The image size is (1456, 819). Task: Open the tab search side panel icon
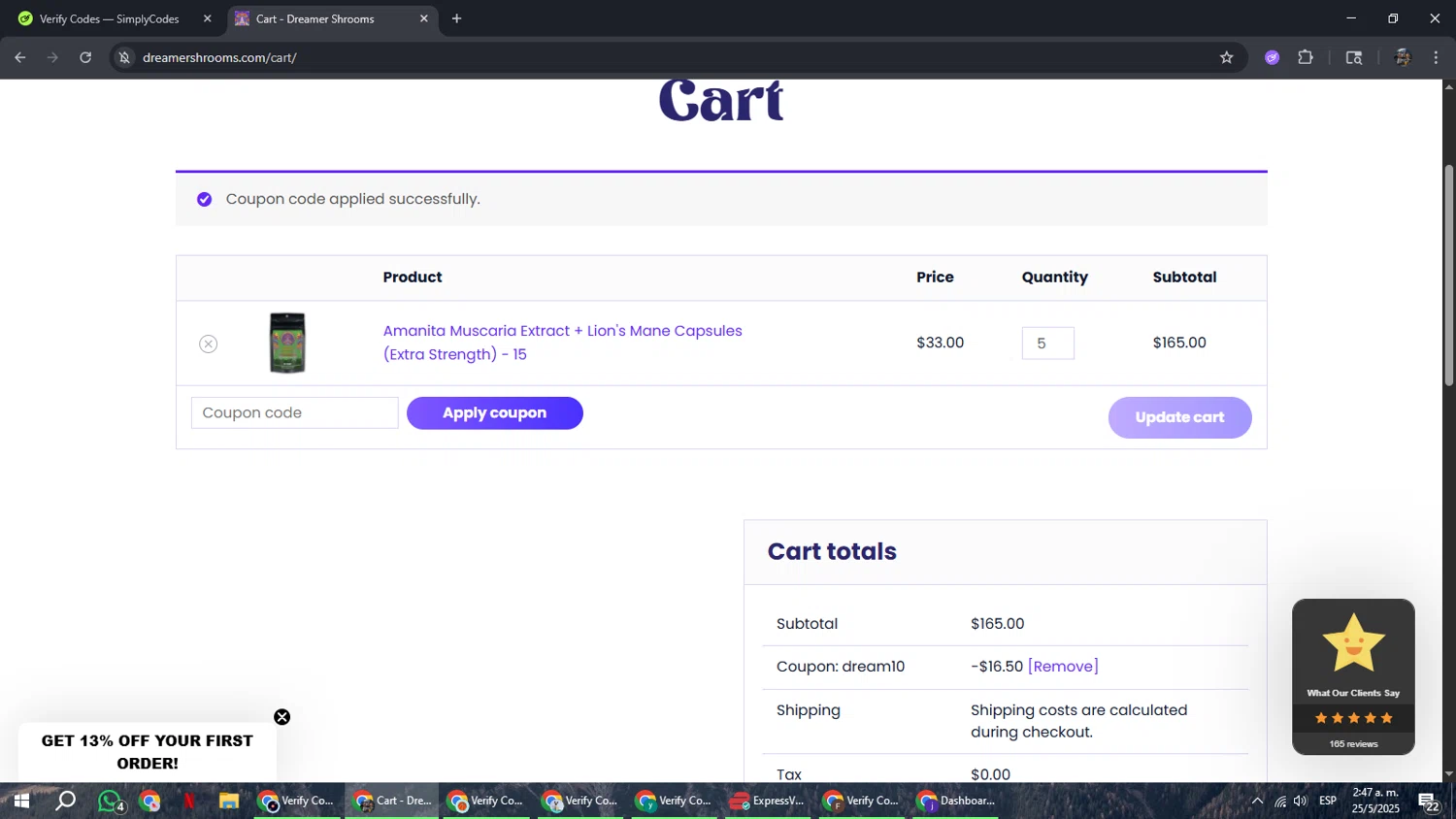(1354, 57)
